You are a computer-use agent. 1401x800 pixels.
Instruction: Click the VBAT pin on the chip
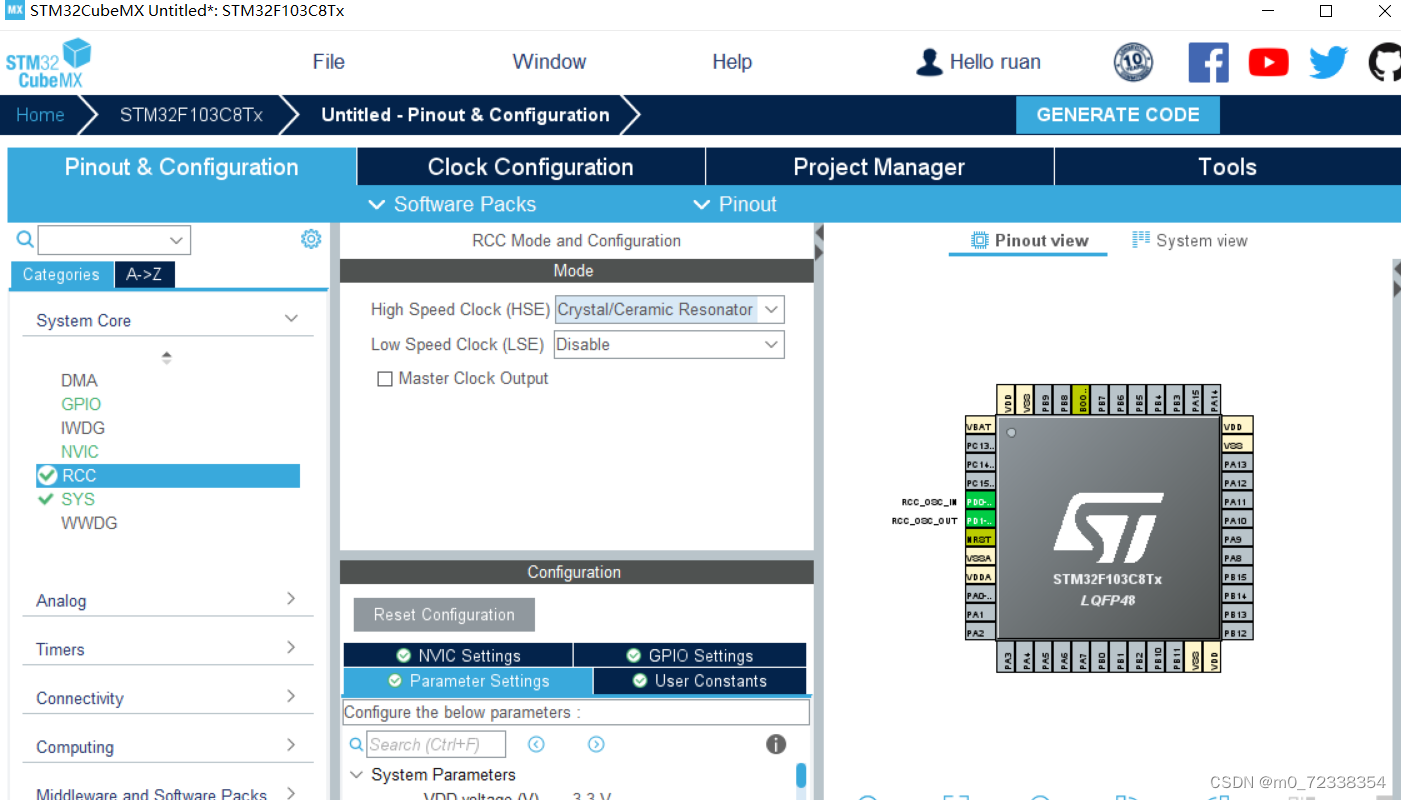pos(980,426)
